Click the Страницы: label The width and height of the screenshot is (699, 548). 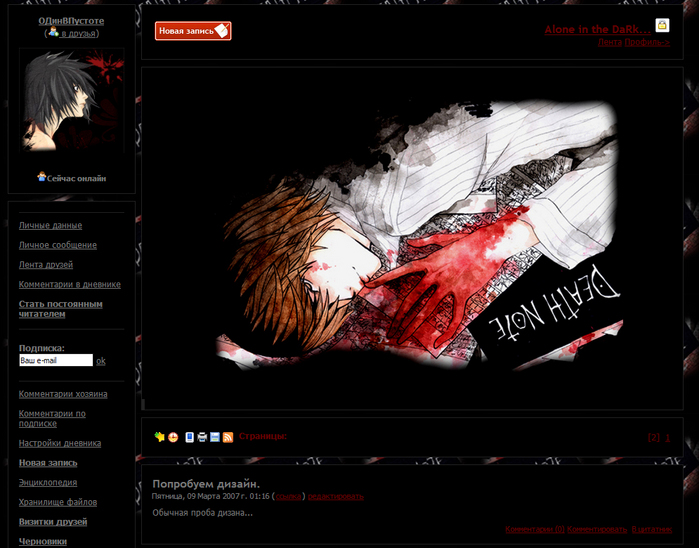coord(263,436)
